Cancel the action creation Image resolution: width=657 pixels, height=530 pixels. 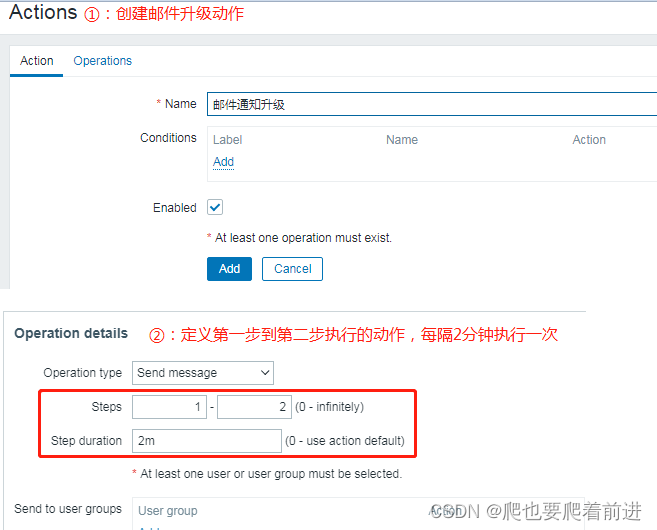292,269
